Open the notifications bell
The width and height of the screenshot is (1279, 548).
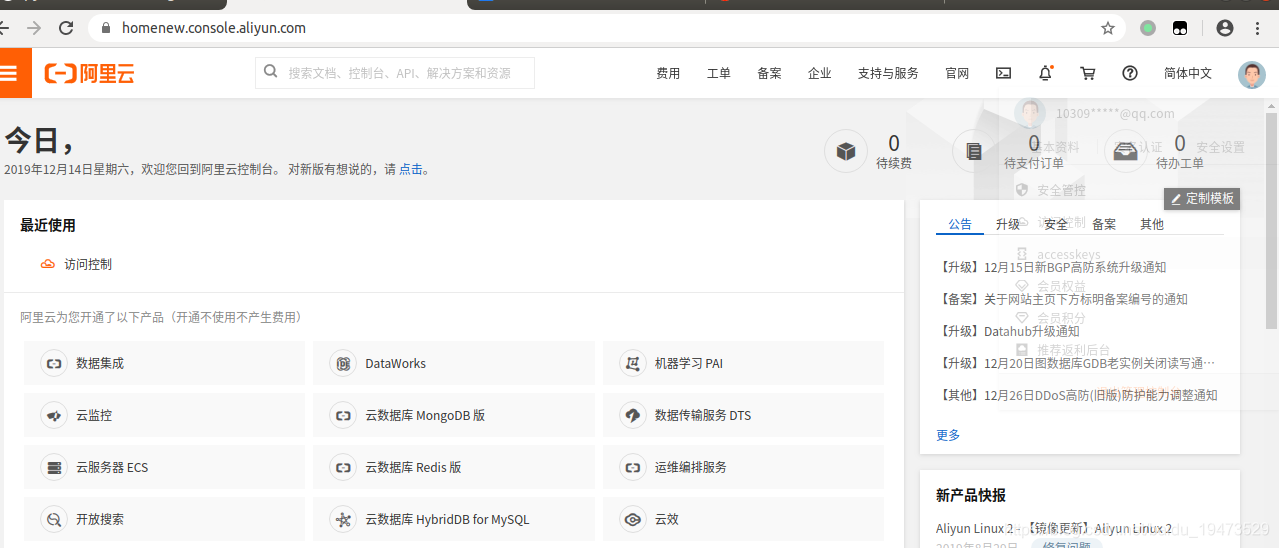pyautogui.click(x=1046, y=73)
